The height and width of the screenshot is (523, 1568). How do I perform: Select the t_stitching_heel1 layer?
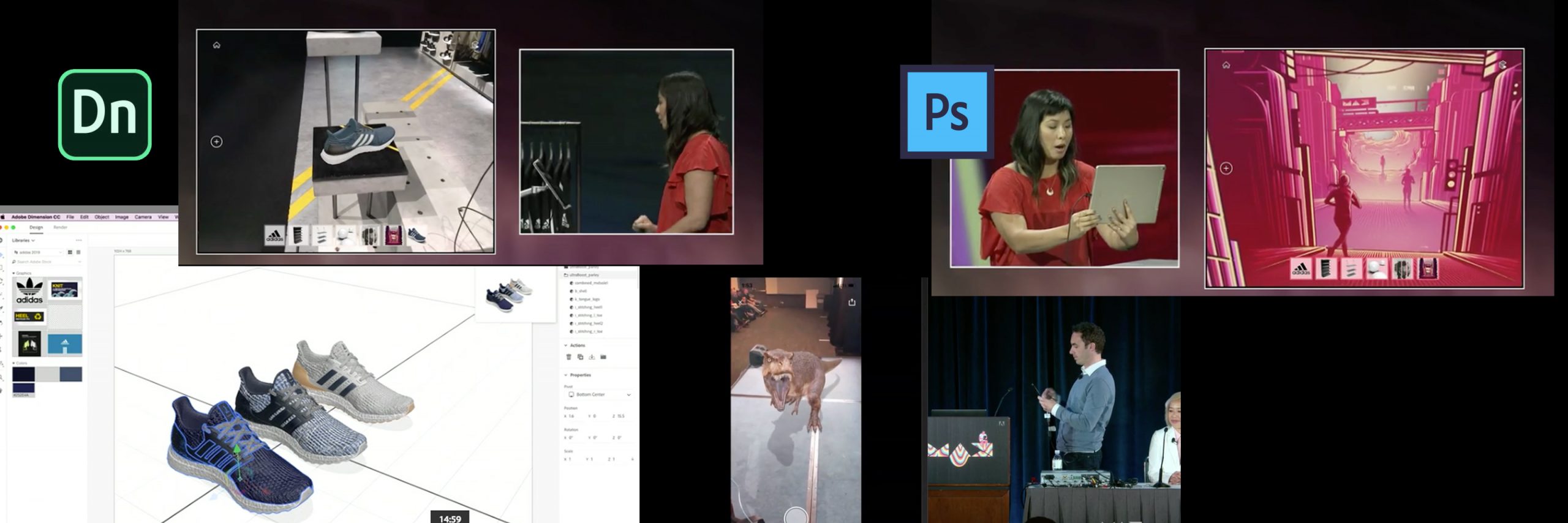point(587,307)
